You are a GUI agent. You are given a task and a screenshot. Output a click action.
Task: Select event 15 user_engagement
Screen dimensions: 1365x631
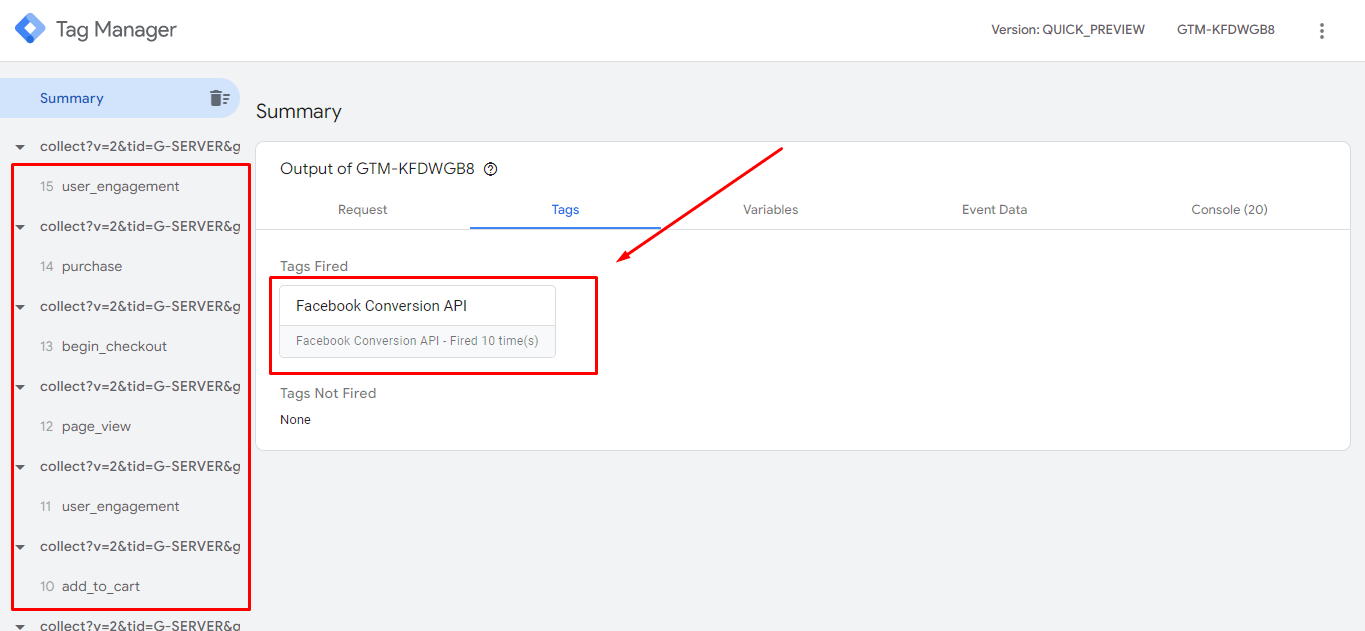click(120, 186)
